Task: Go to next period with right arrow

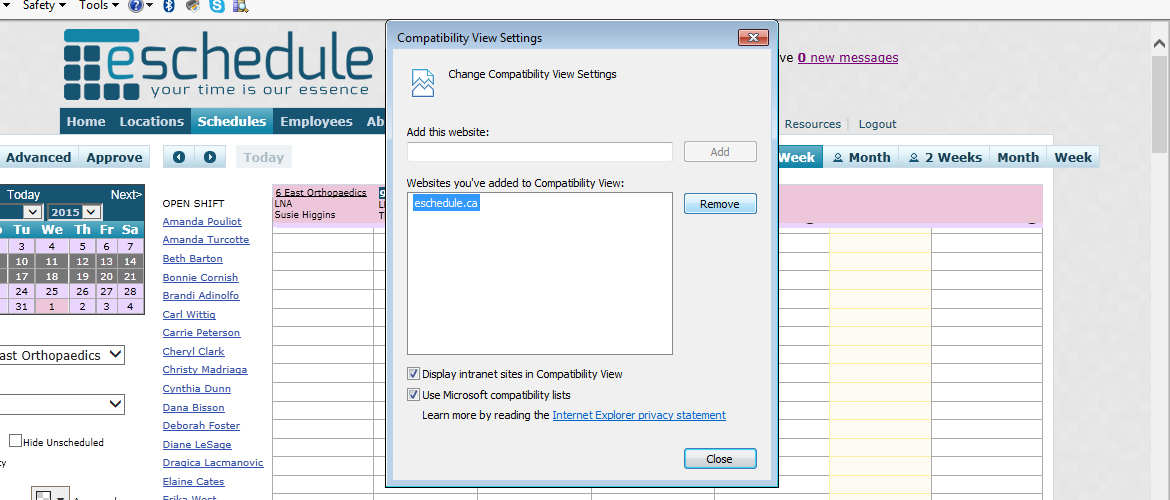Action: tap(209, 157)
